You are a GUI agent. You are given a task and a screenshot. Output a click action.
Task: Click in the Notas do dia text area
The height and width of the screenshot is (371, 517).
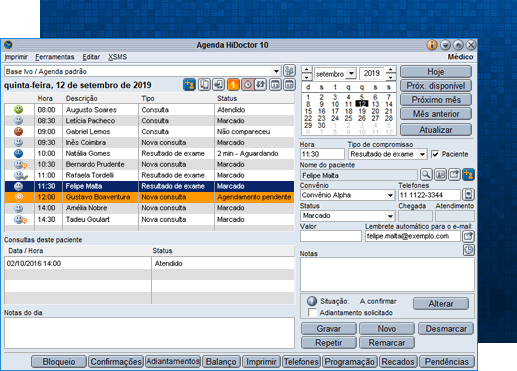tap(149, 333)
